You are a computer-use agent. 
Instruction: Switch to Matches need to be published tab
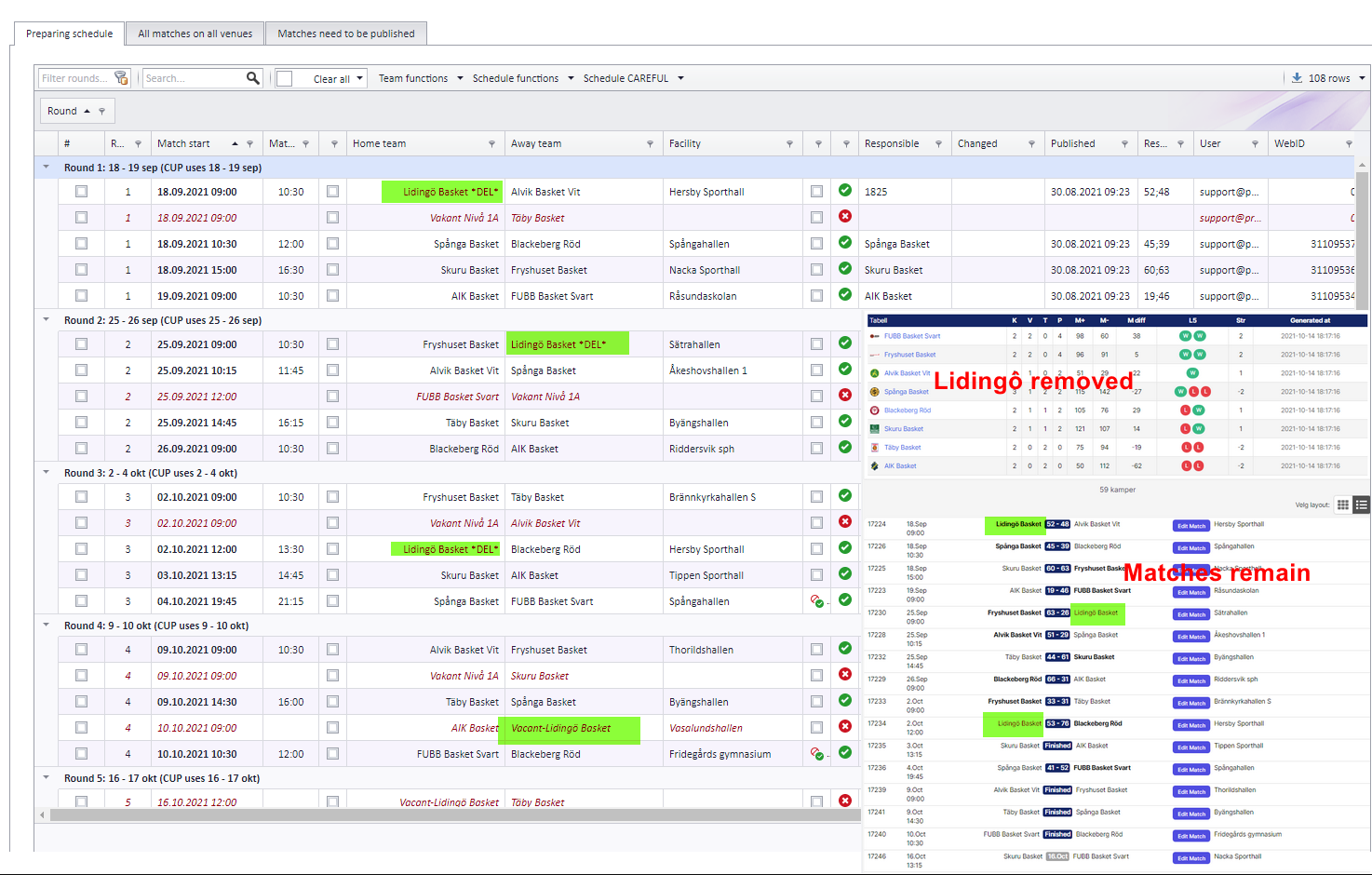(346, 34)
